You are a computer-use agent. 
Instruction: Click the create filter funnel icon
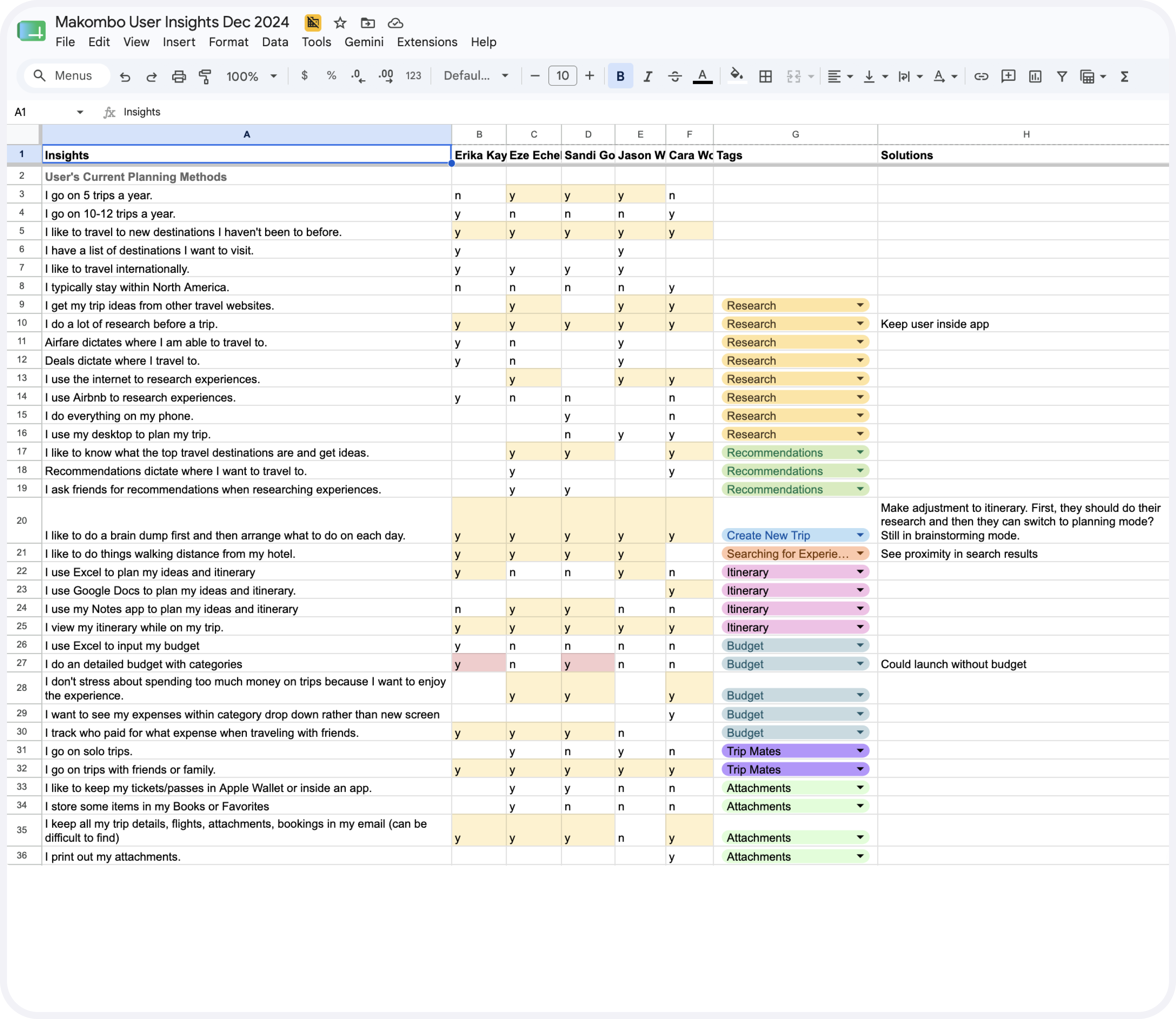point(1062,76)
